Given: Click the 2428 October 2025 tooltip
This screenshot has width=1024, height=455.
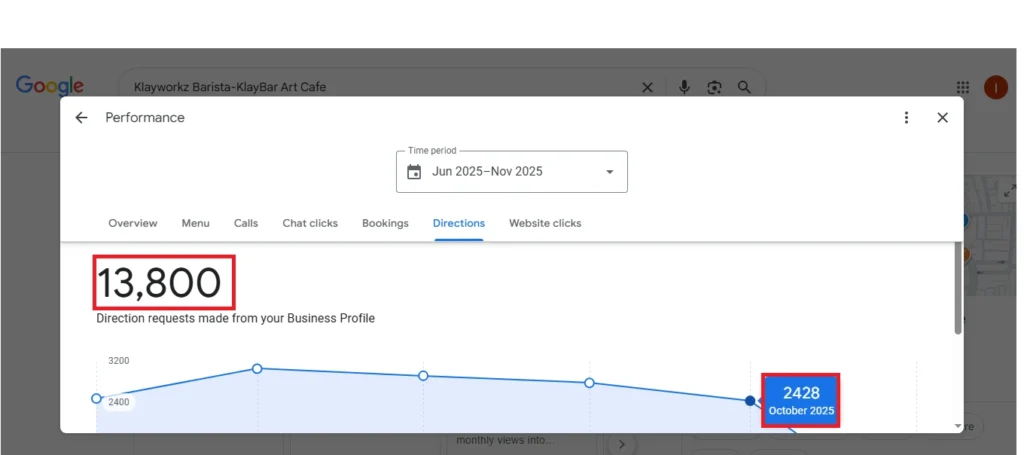Looking at the screenshot, I should coord(801,401).
